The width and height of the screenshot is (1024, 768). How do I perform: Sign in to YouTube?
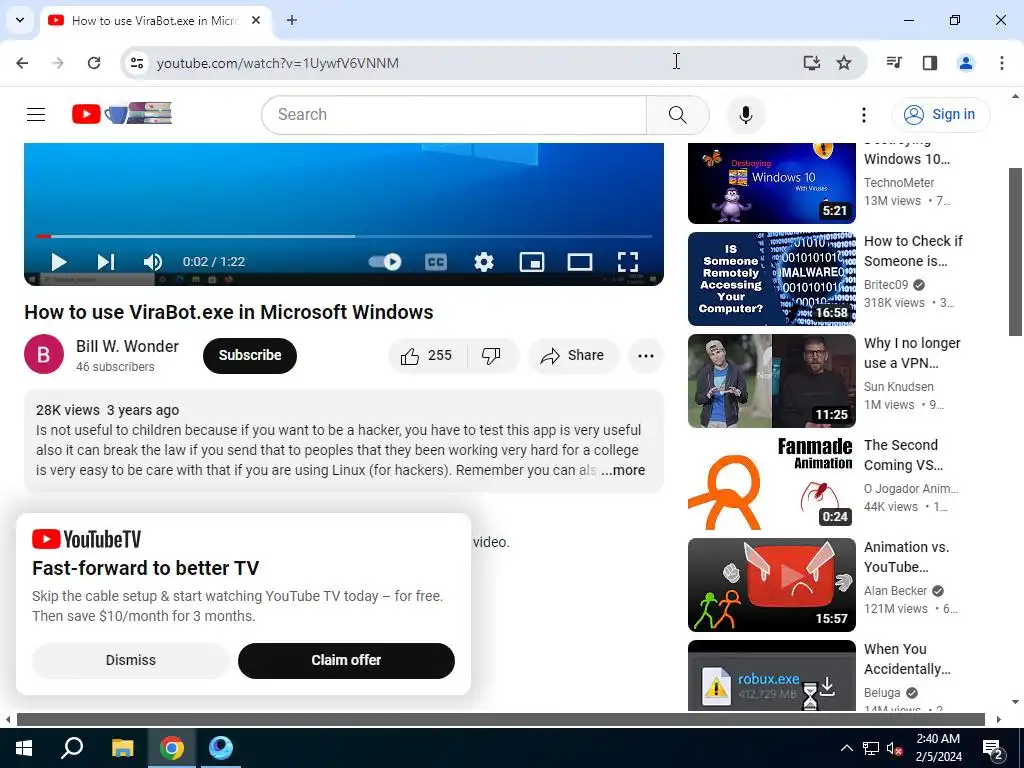tap(940, 114)
